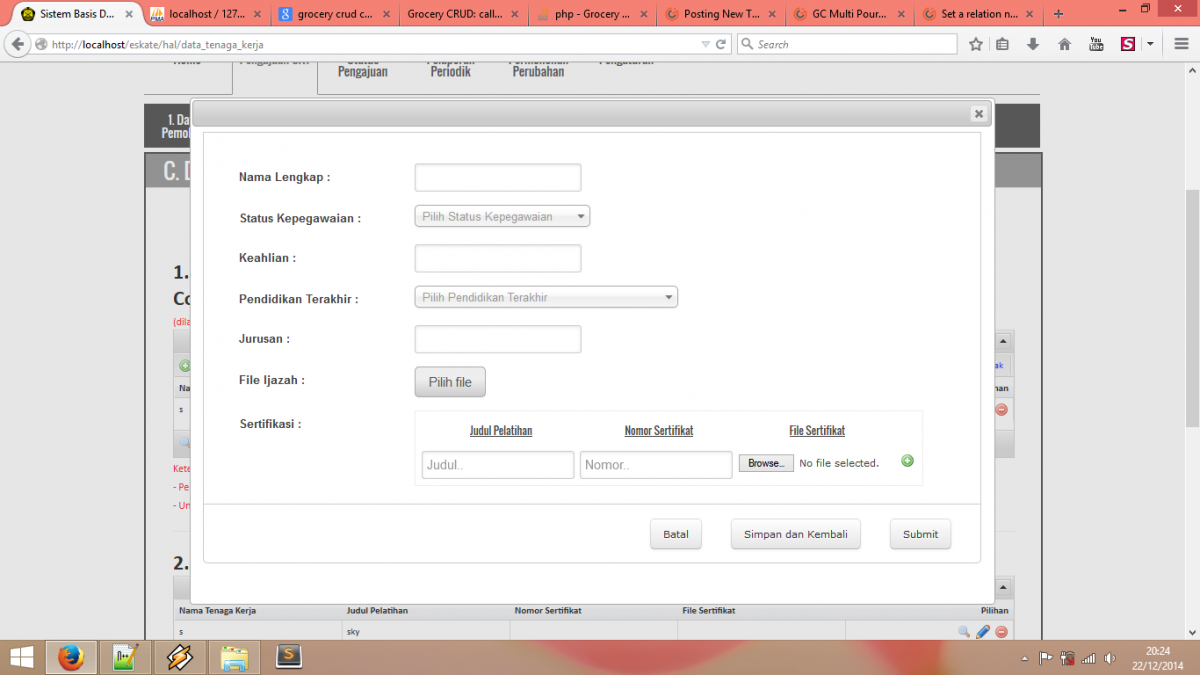Switch to the Grocery CRUD: call... tab
This screenshot has width=1200, height=675.
pos(462,14)
